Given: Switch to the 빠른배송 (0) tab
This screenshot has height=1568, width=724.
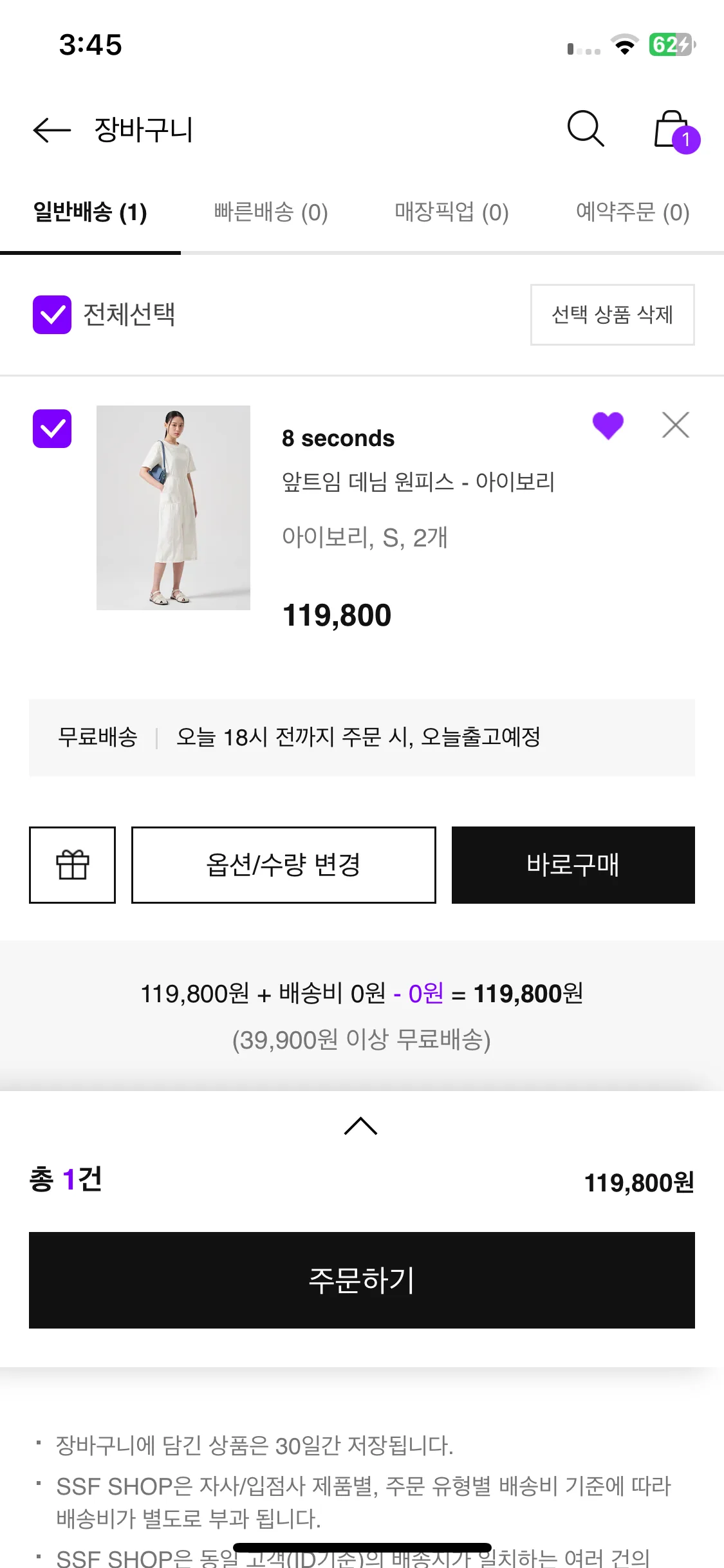Looking at the screenshot, I should (x=271, y=212).
